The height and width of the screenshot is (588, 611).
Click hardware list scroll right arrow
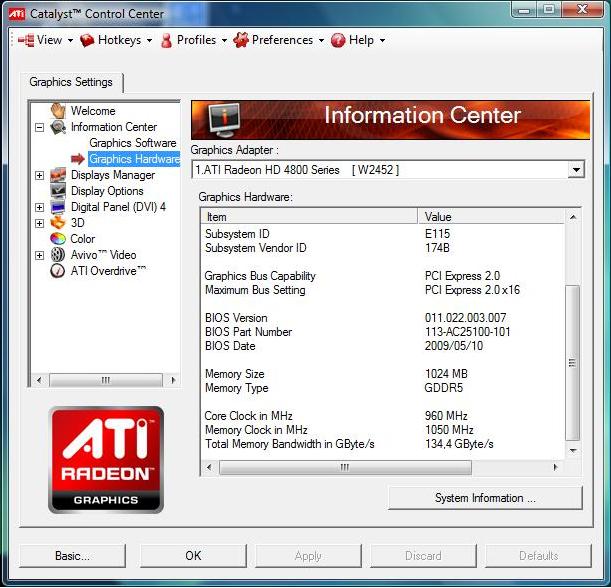[x=556, y=467]
